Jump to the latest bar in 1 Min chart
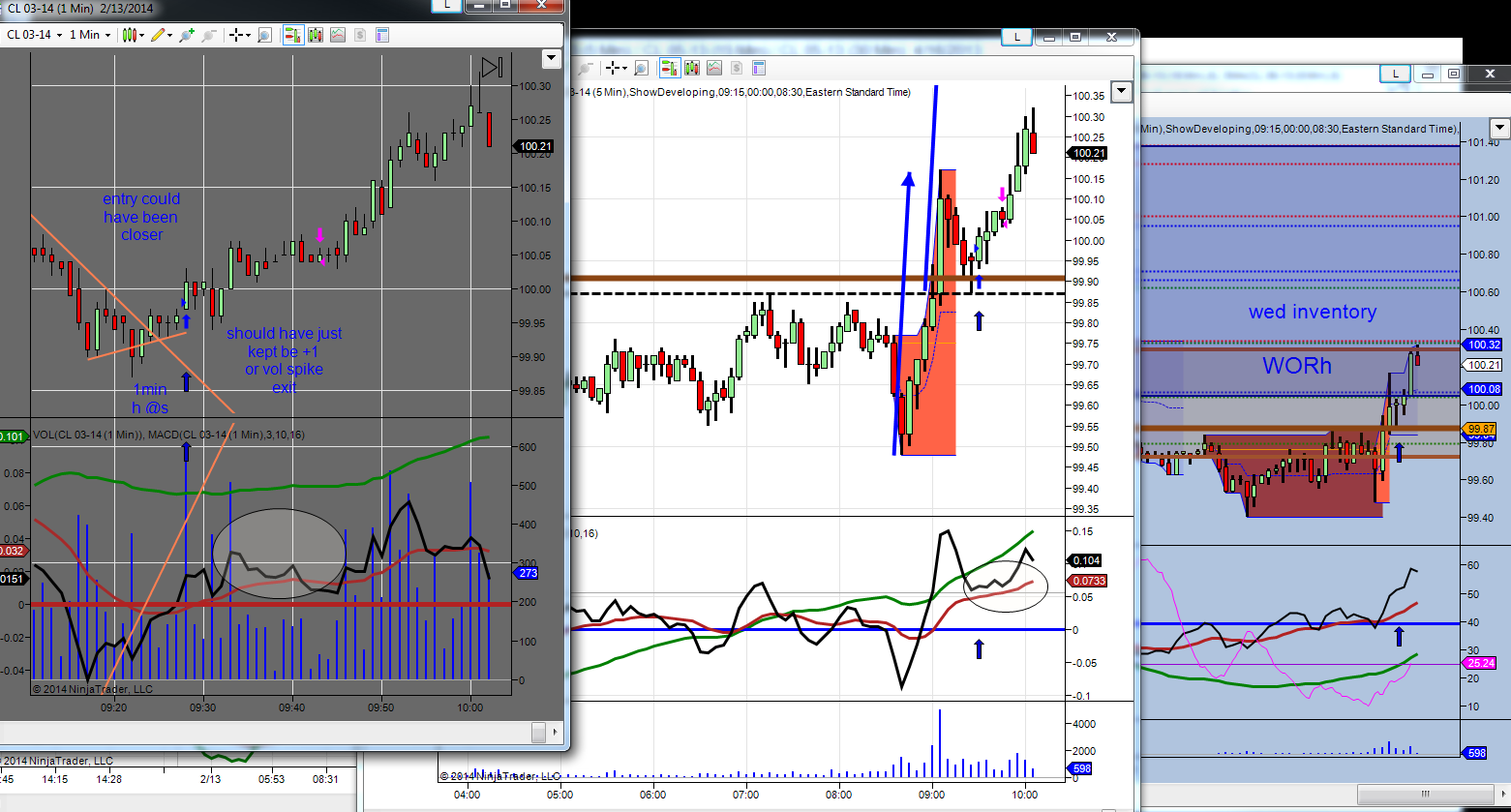The height and width of the screenshot is (812, 1511). click(492, 67)
